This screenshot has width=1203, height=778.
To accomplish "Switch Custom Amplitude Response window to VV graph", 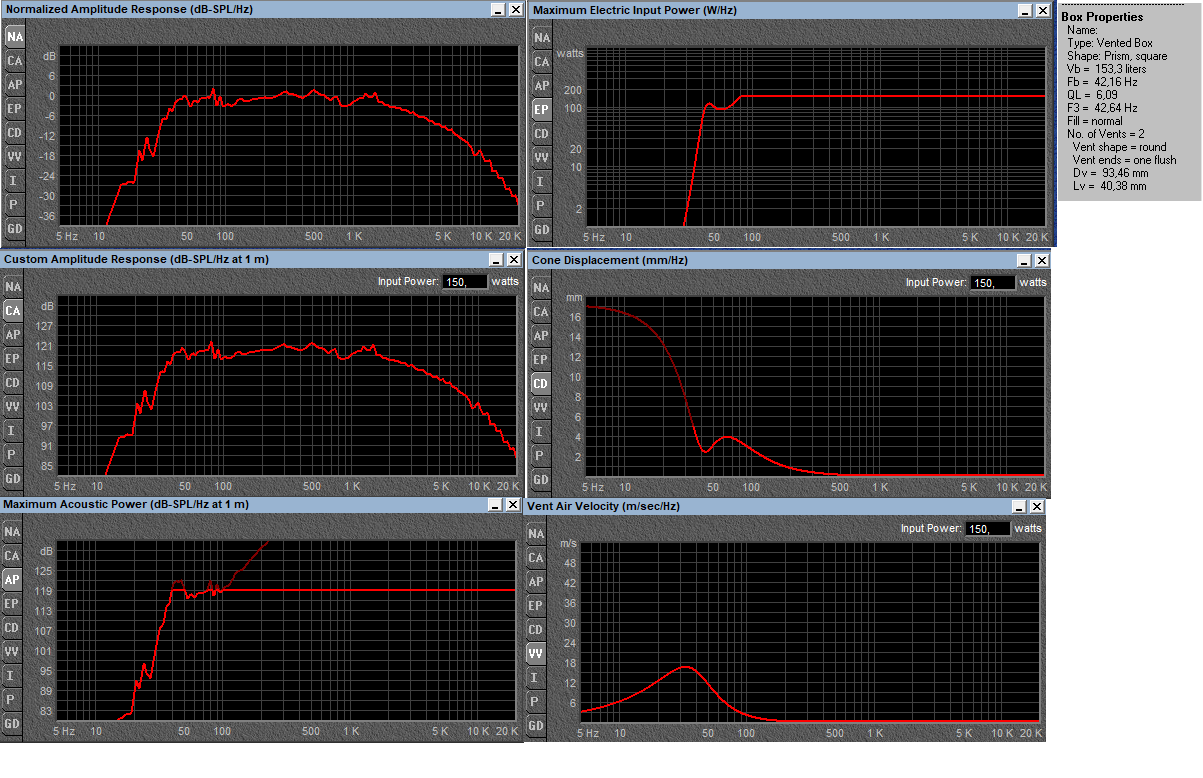I will point(13,407).
